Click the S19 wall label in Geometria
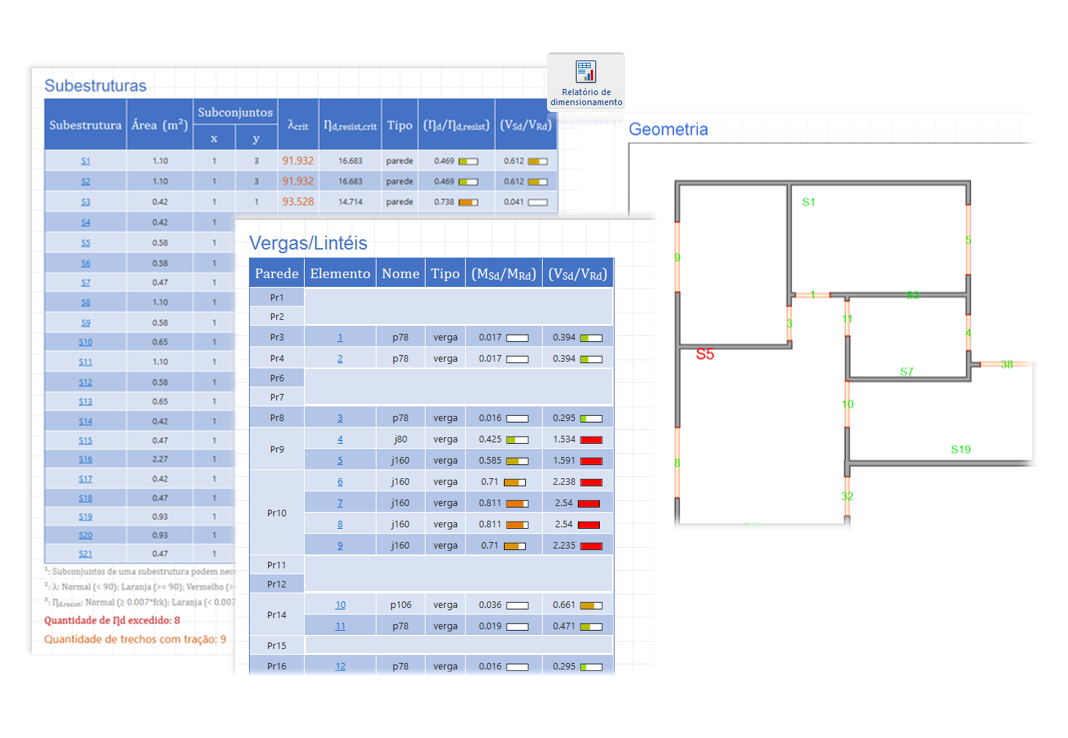 pos(960,450)
